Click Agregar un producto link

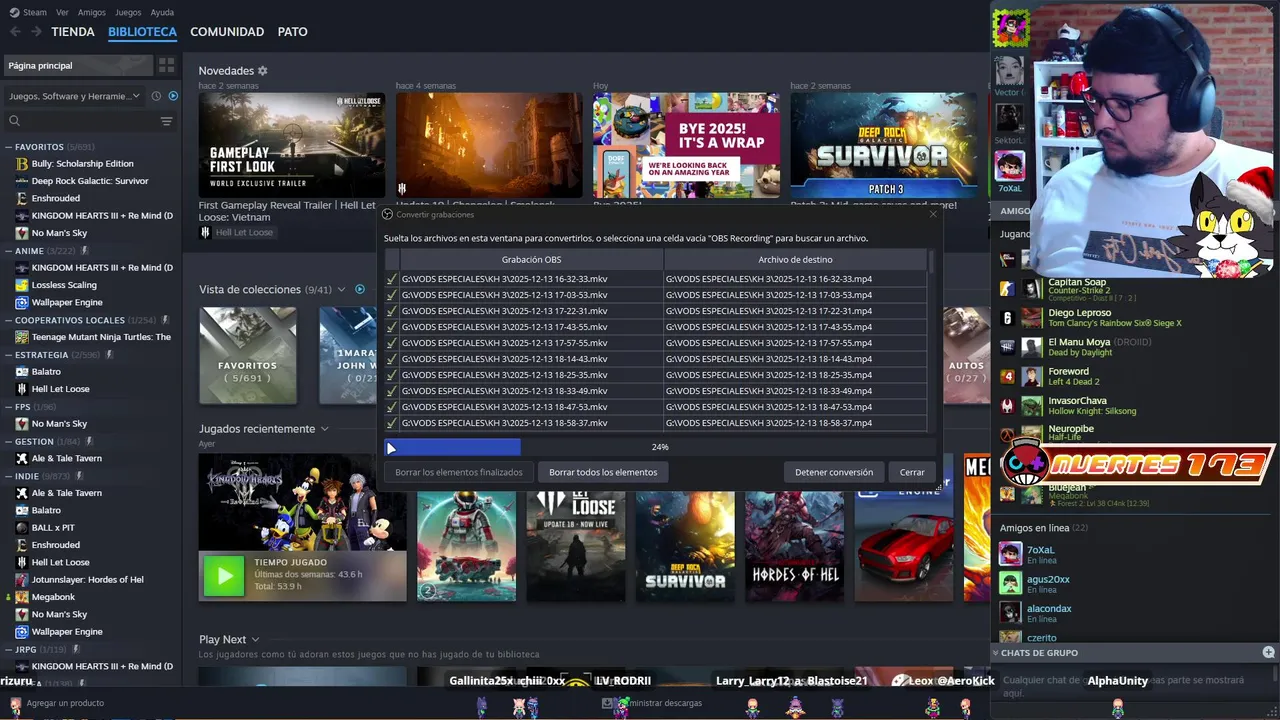point(65,703)
